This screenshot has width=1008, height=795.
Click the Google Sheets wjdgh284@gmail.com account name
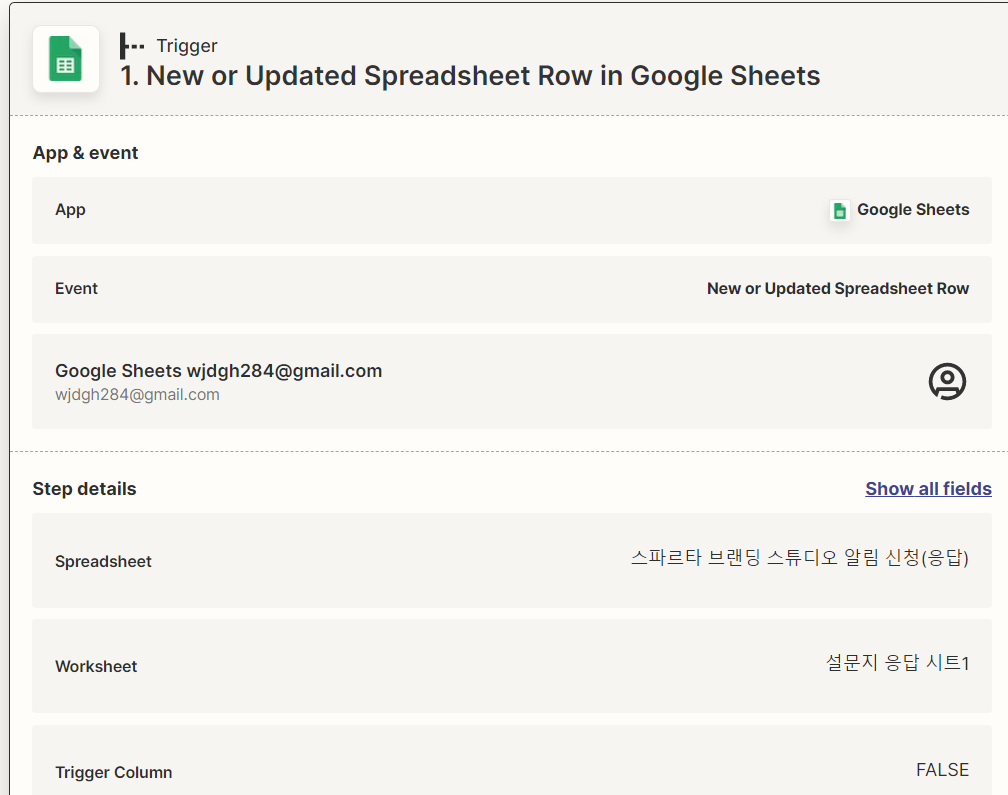219,371
